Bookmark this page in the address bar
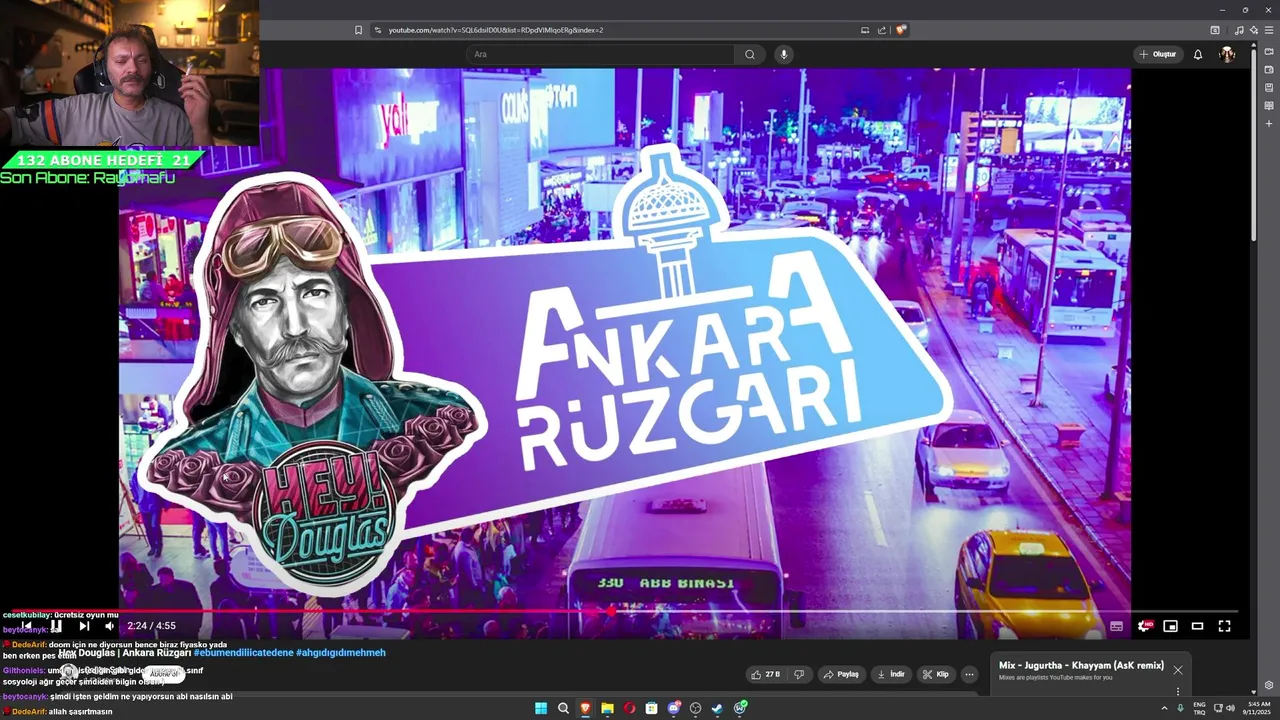The image size is (1280, 720). click(359, 30)
